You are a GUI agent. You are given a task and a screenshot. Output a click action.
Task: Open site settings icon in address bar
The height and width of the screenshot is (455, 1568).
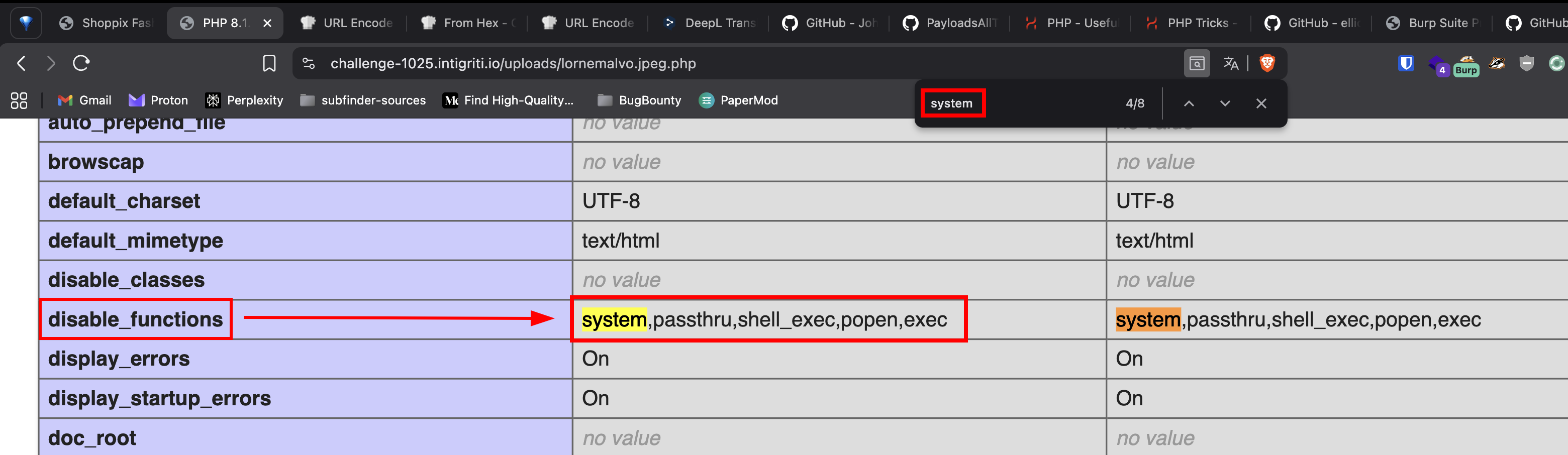(x=309, y=63)
